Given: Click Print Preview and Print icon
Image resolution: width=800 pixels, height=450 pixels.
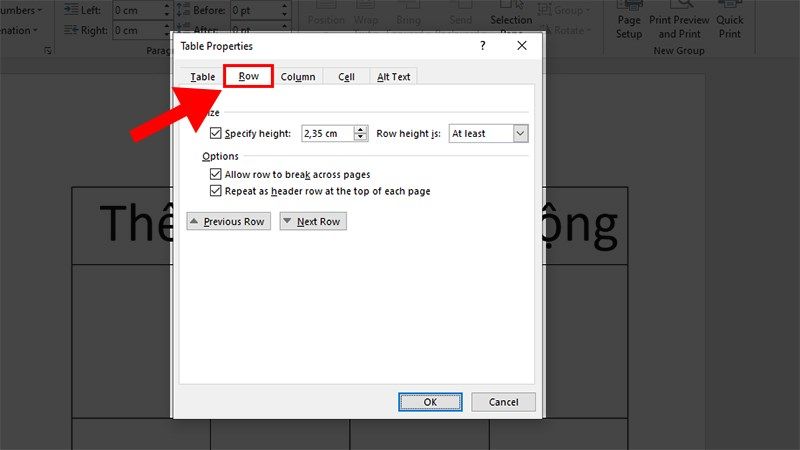Looking at the screenshot, I should (x=679, y=22).
